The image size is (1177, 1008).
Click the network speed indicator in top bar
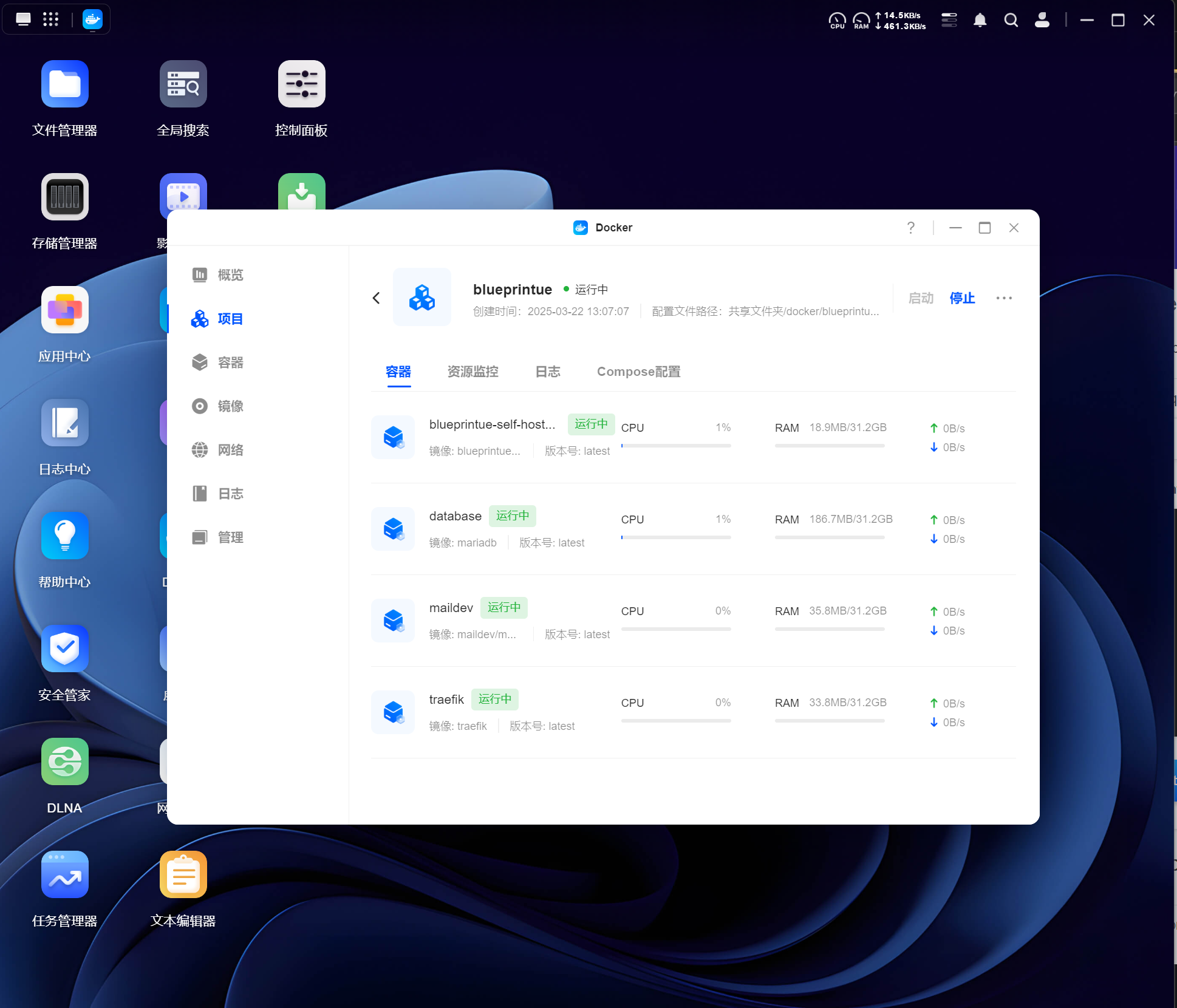(x=900, y=21)
